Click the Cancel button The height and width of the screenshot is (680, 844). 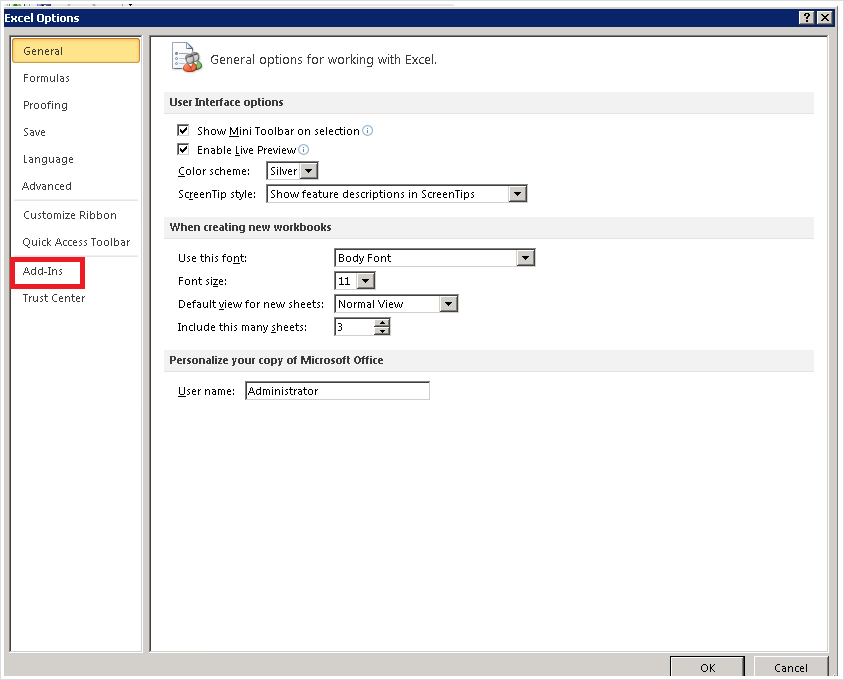791,667
